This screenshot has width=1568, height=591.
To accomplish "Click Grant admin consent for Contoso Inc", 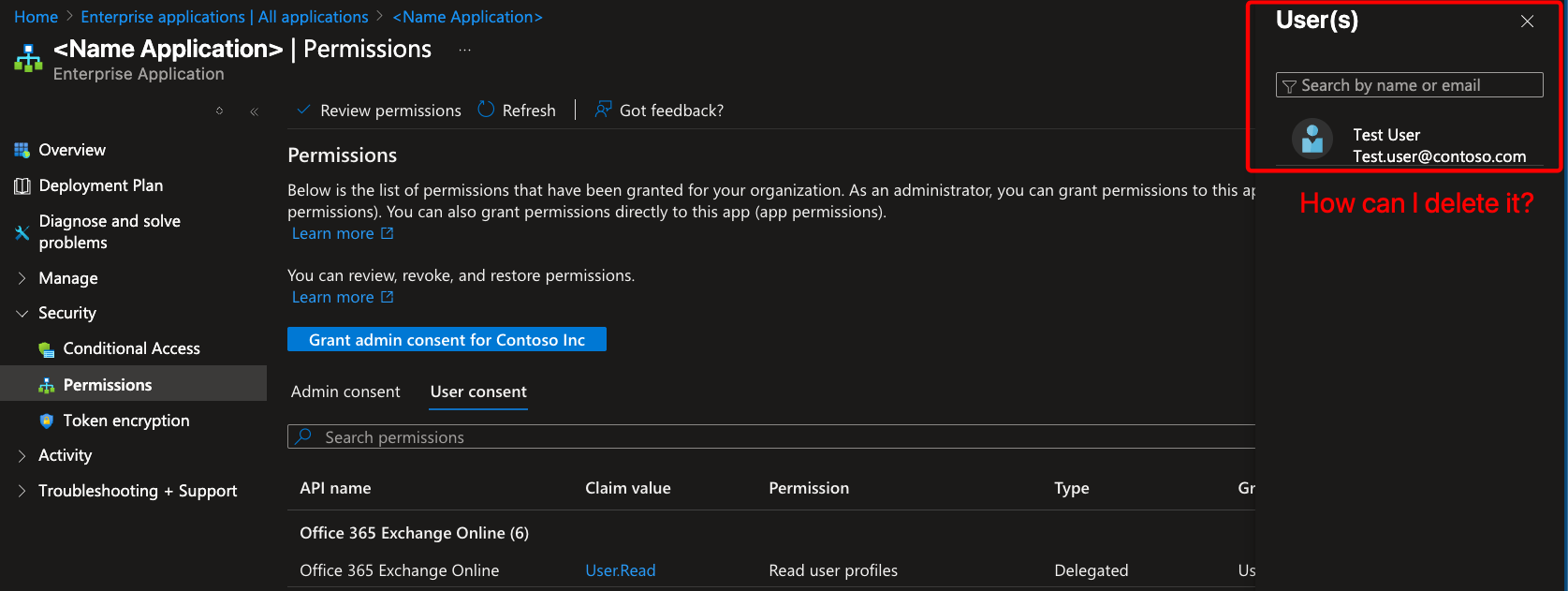I will 447,340.
